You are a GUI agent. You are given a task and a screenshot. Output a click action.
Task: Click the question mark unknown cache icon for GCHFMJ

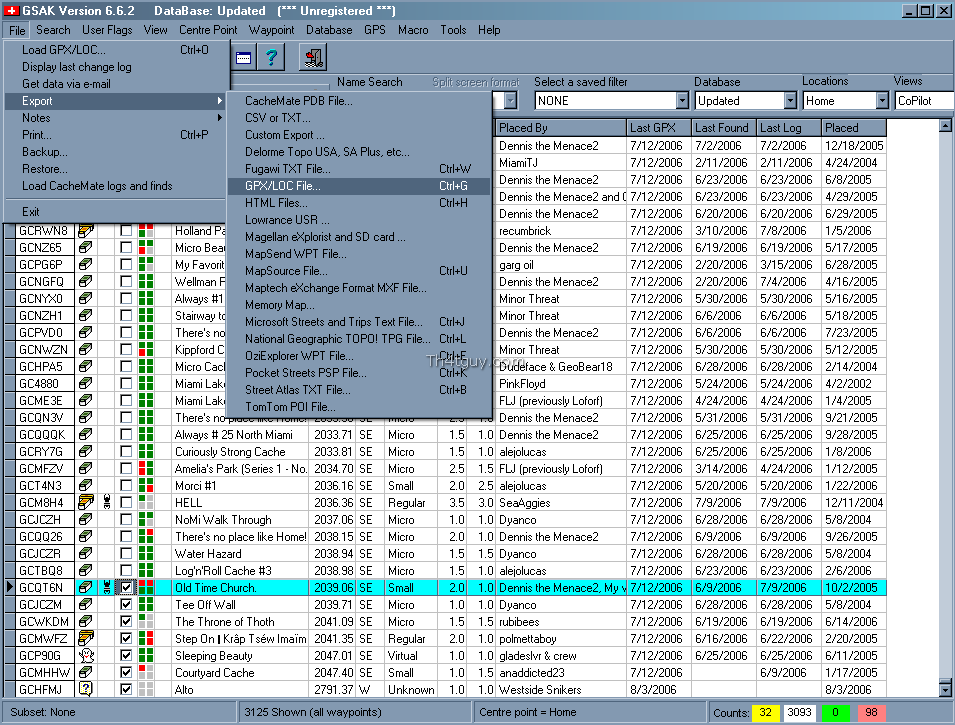(86, 689)
